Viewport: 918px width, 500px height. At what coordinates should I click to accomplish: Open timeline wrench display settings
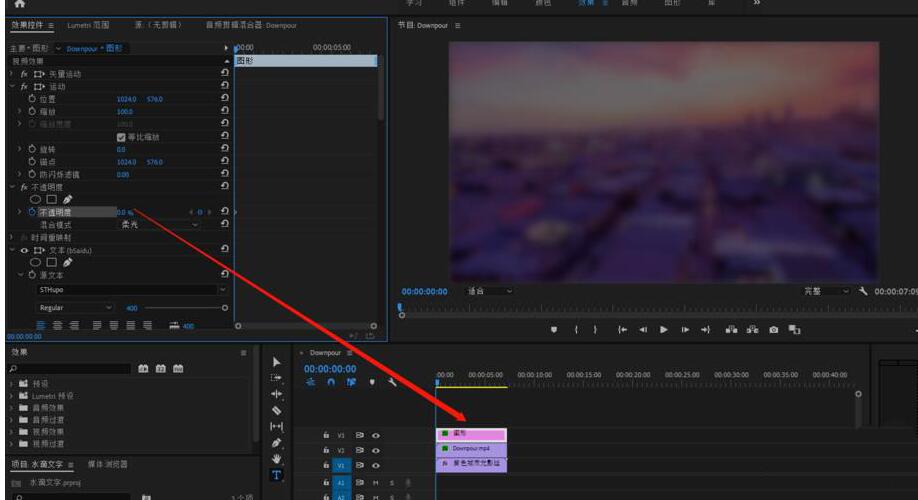392,382
